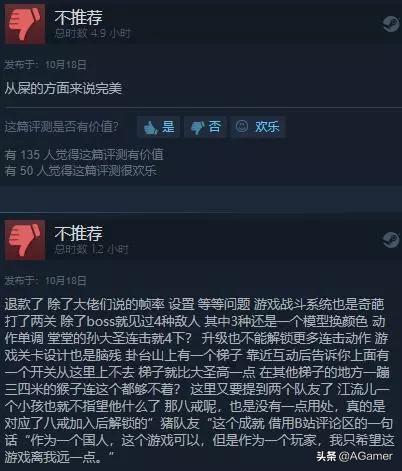
Task: Click the smiley face icon beside 欢乐
Action: click(242, 126)
